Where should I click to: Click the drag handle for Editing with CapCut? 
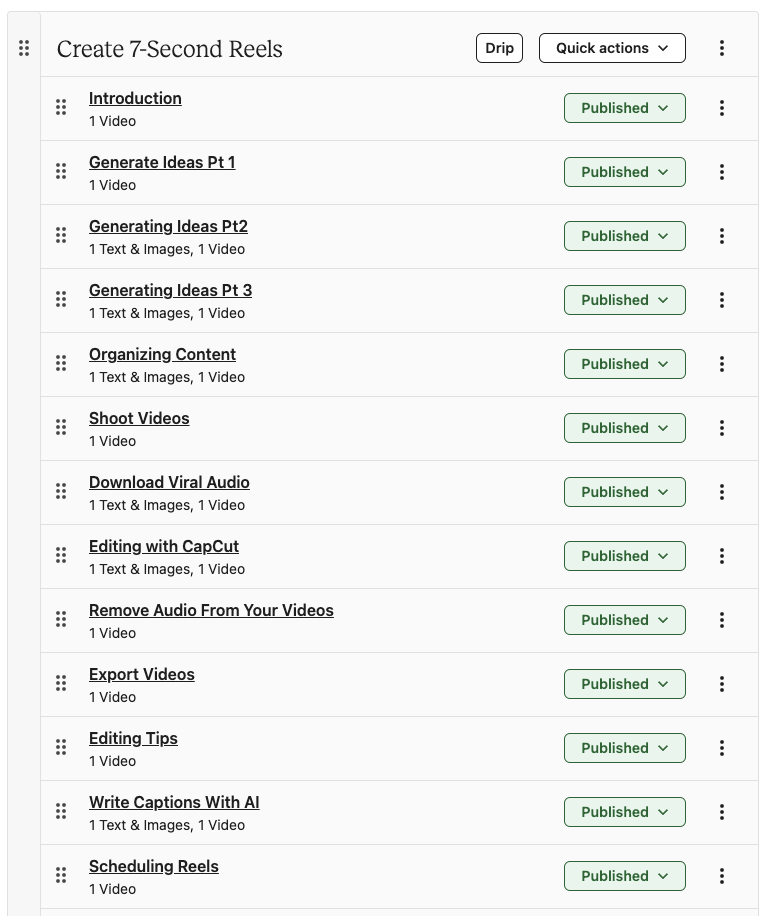click(61, 556)
